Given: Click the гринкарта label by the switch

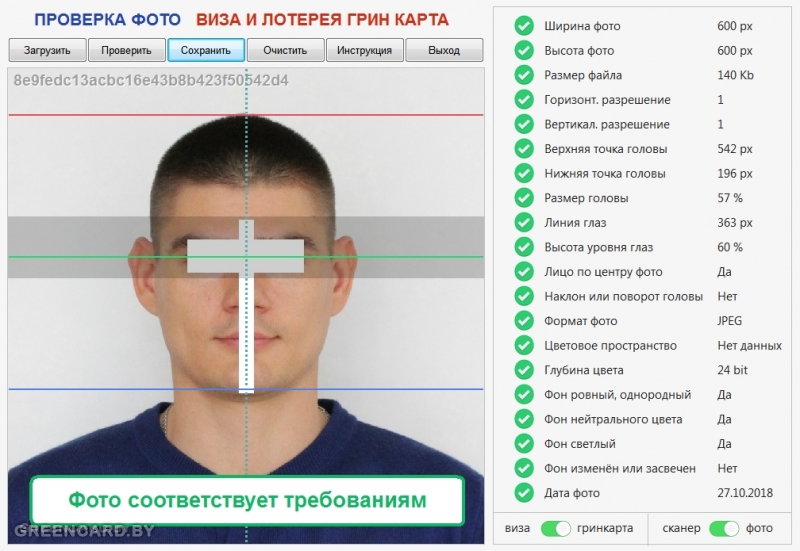Looking at the screenshot, I should pos(605,529).
